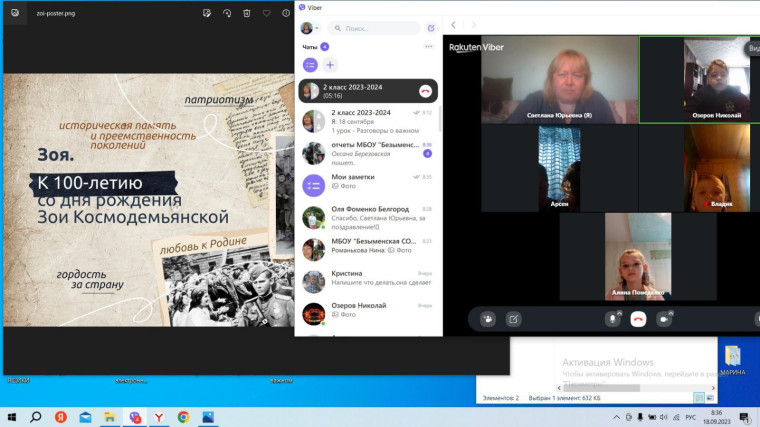Open chat '2 класс 2023-2024' with 18 сентября message
760x427 pixels.
368,121
